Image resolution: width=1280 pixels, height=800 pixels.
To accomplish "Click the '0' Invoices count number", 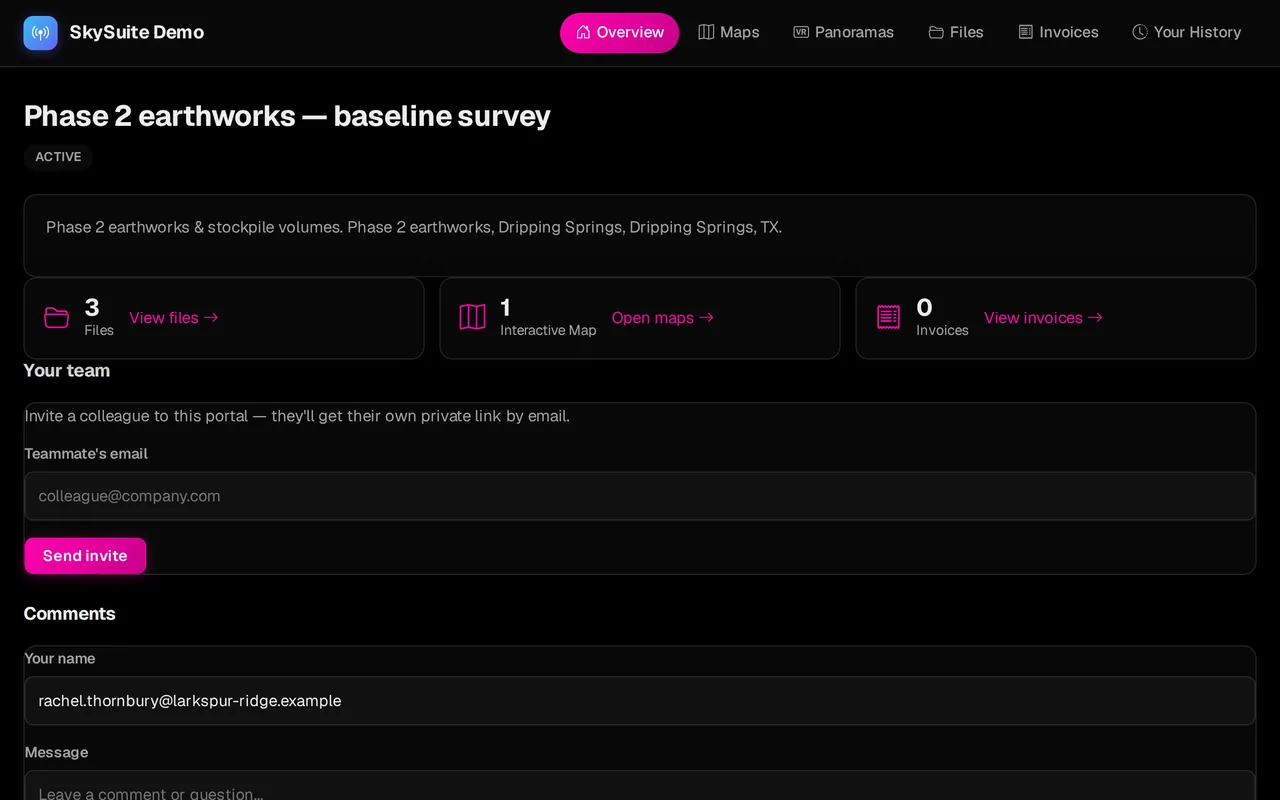I will (x=924, y=307).
